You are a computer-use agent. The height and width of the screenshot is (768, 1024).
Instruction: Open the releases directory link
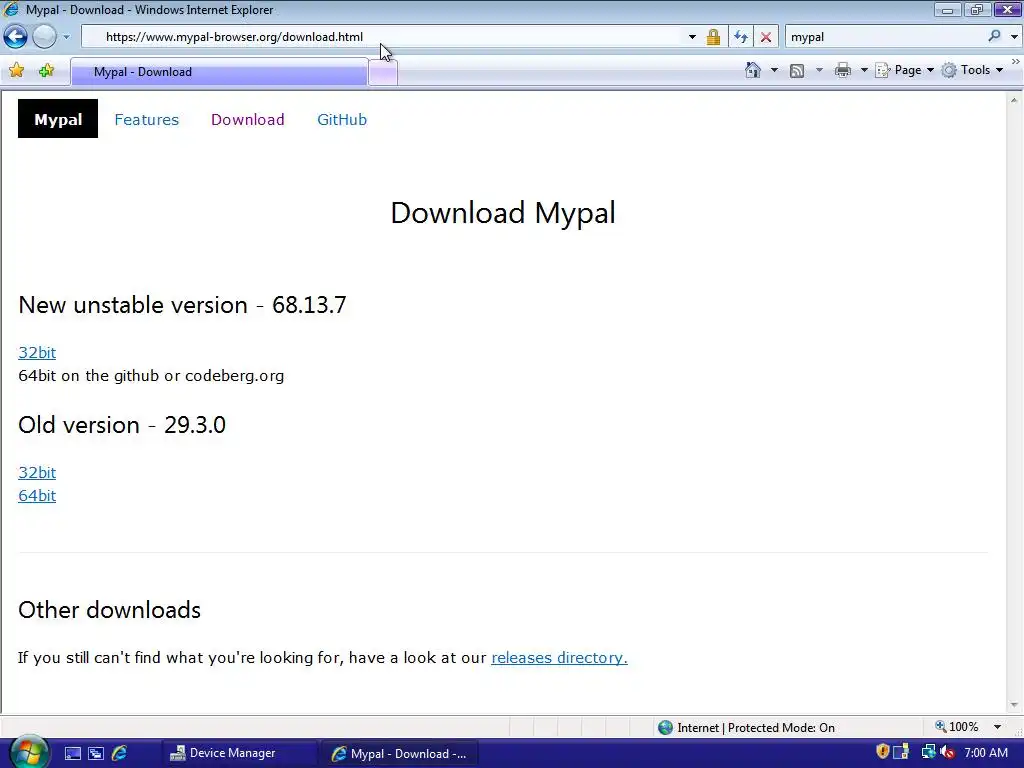[559, 658]
